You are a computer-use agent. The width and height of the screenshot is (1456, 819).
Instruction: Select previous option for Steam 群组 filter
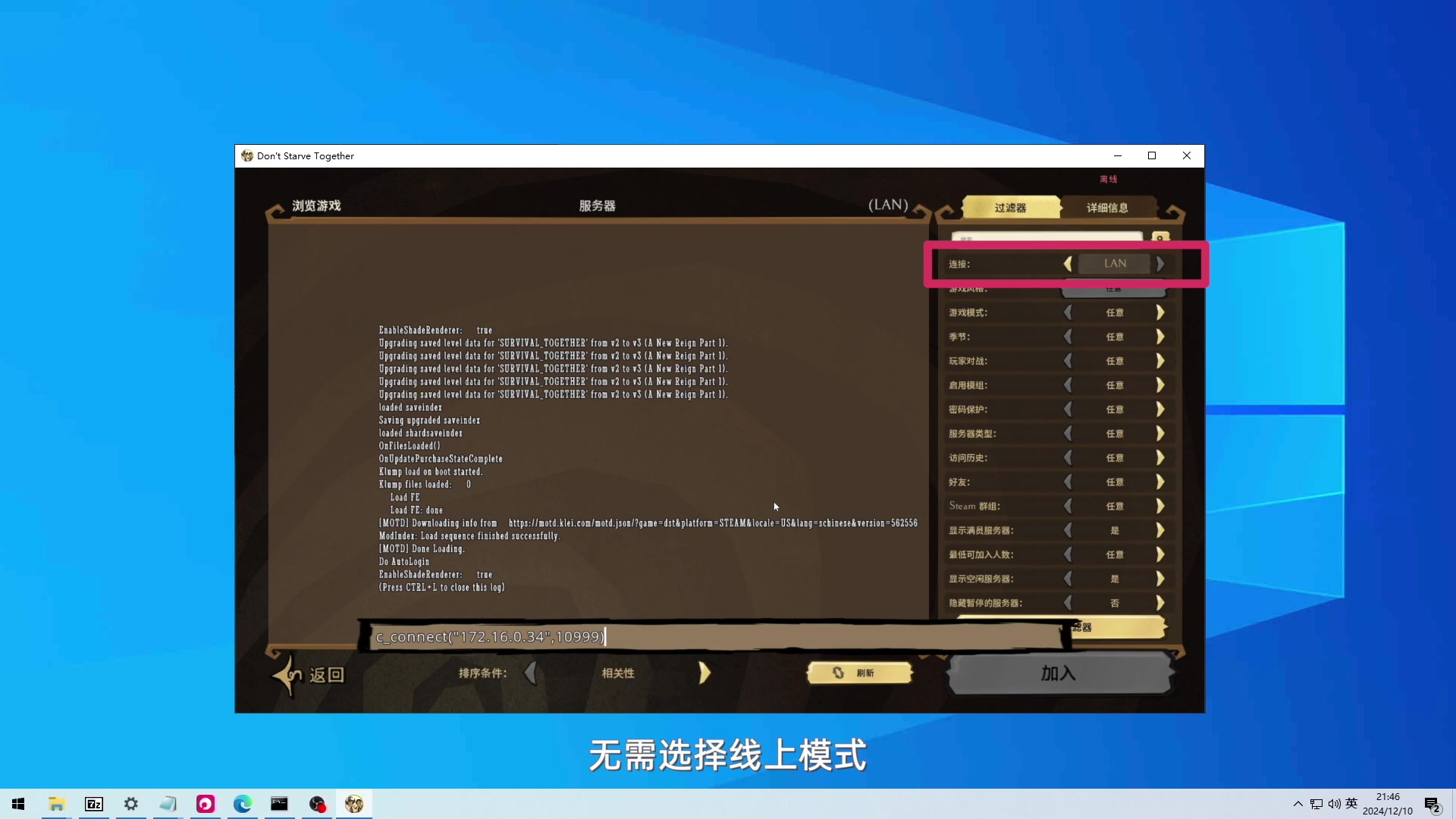tap(1068, 506)
